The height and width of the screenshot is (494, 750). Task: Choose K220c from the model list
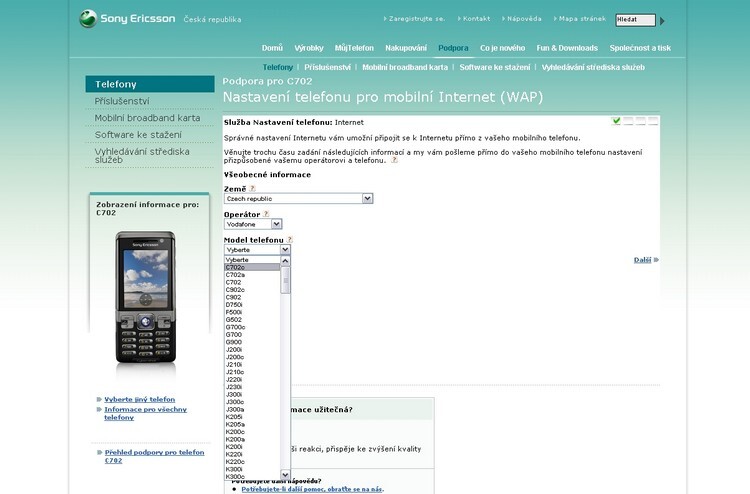[x=252, y=461]
